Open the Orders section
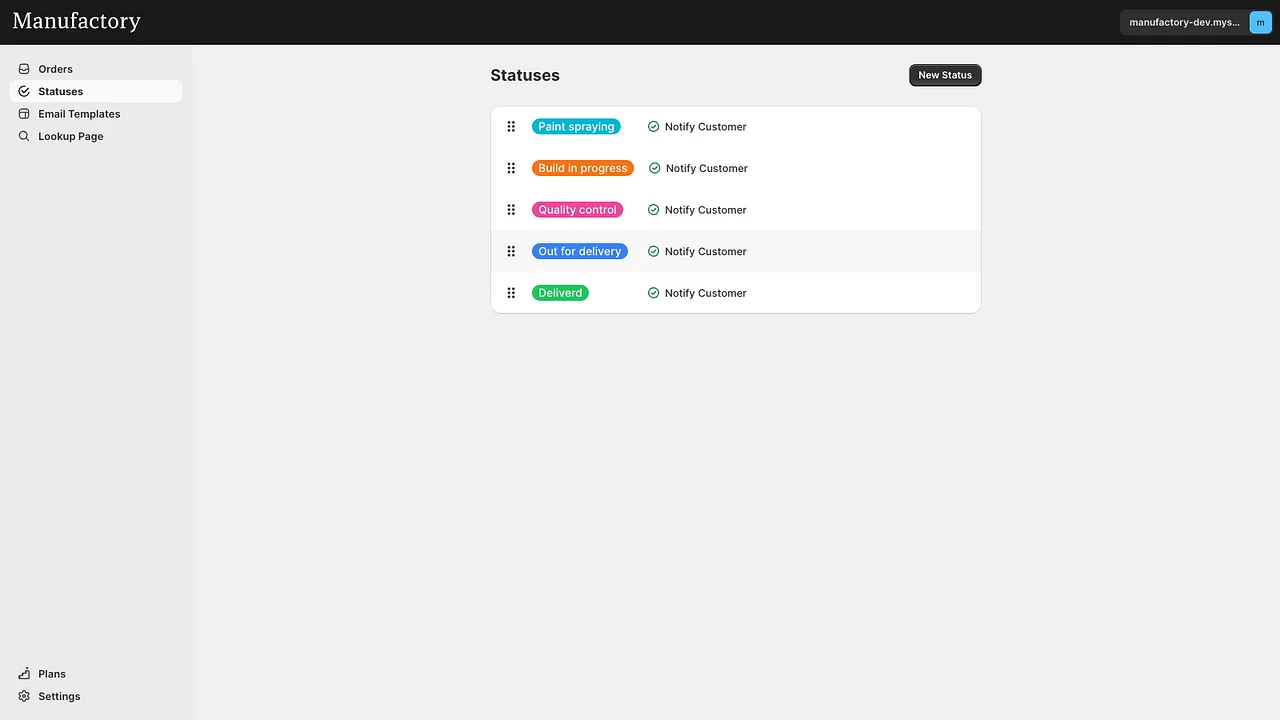Image resolution: width=1280 pixels, height=720 pixels. point(56,69)
